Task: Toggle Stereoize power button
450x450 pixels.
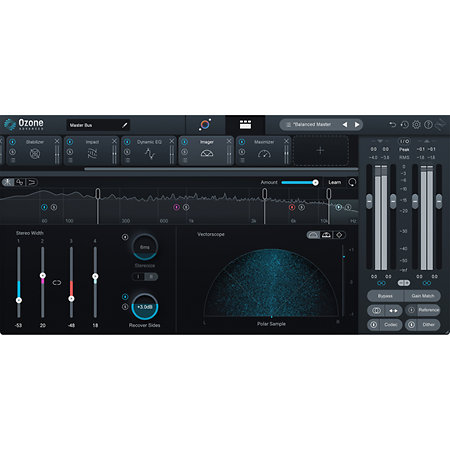Action: (x=125, y=237)
